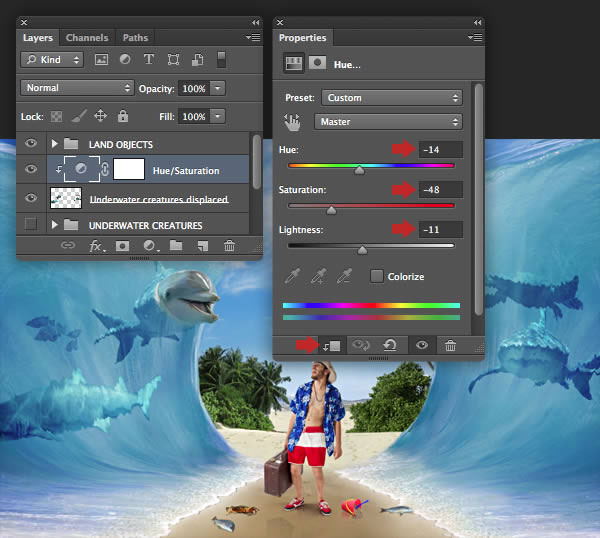The image size is (600, 538).
Task: Activate on-image adjustment hand tool
Action: (292, 122)
